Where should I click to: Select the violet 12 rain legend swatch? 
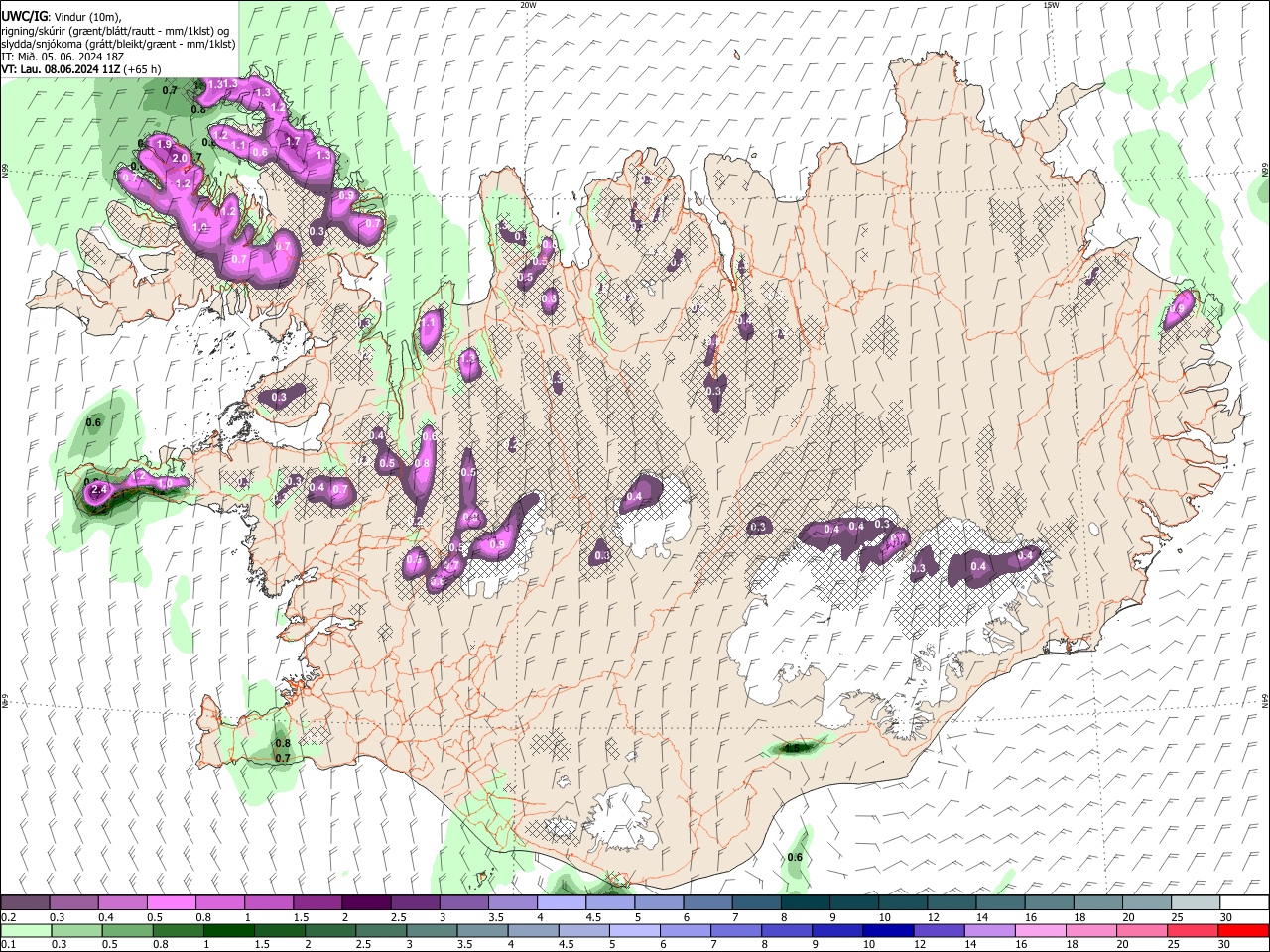pos(938,931)
